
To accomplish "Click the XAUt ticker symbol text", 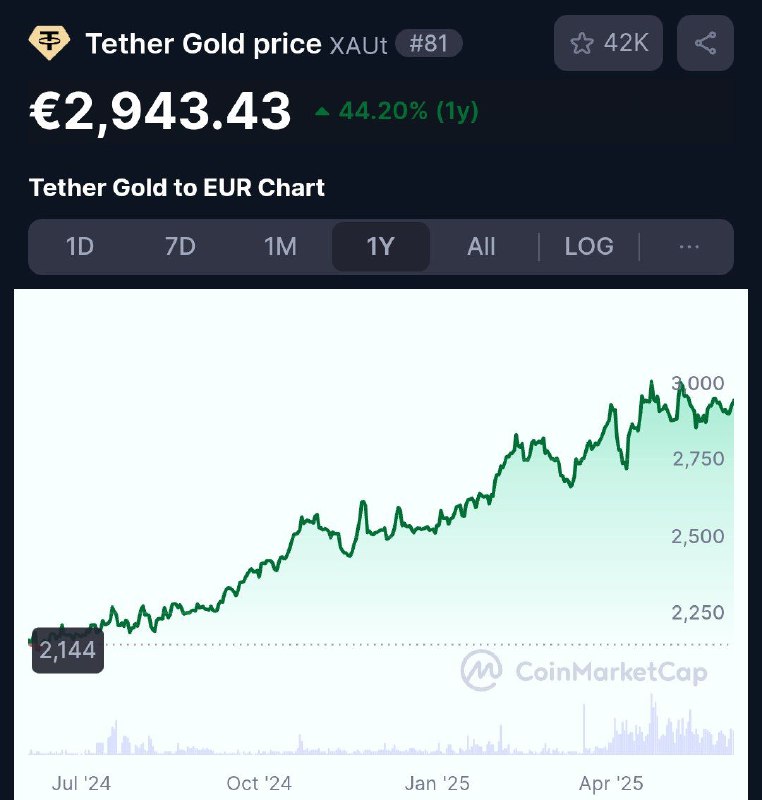I will pos(359,45).
